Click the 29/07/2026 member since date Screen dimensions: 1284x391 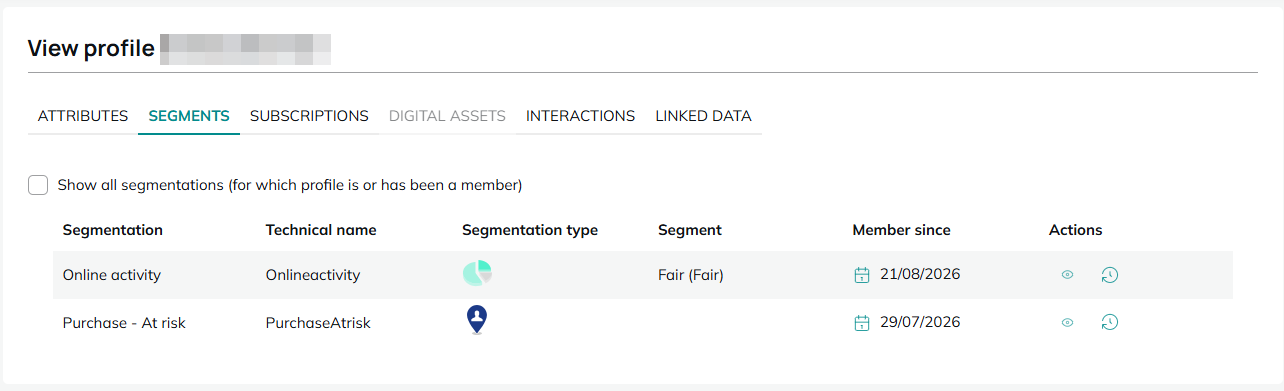[x=920, y=322]
